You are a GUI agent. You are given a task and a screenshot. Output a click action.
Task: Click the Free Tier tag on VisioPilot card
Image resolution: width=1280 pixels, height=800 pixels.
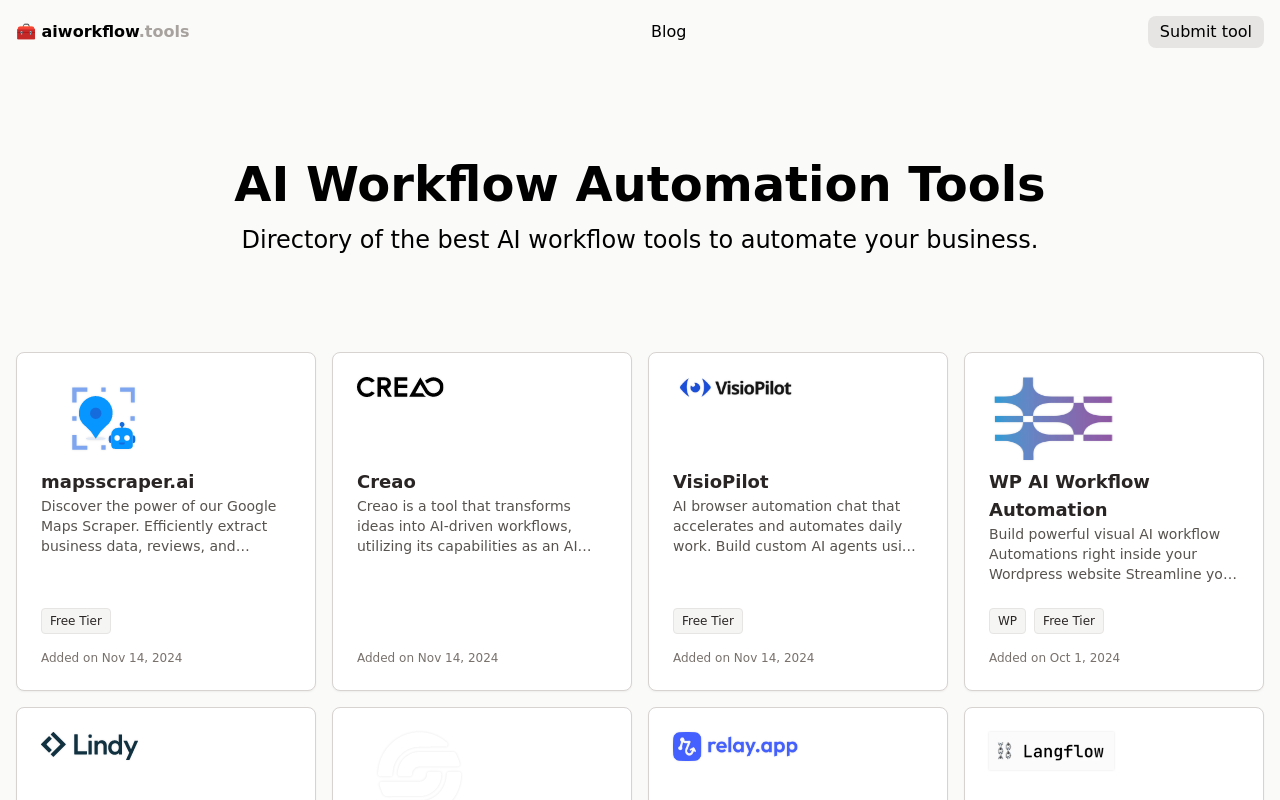tap(708, 621)
